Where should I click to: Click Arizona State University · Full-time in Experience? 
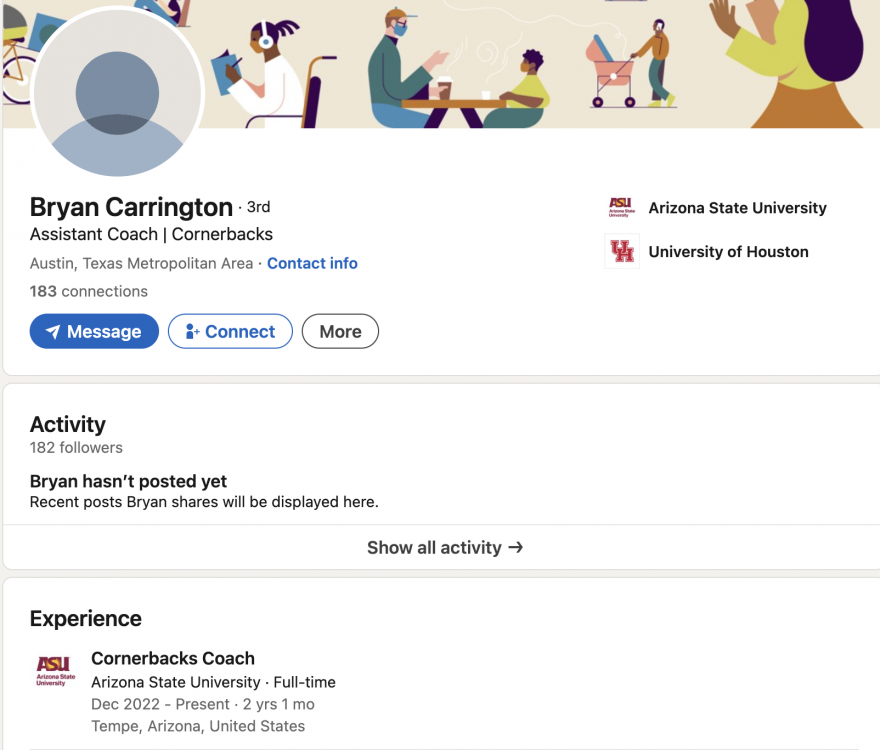[213, 682]
